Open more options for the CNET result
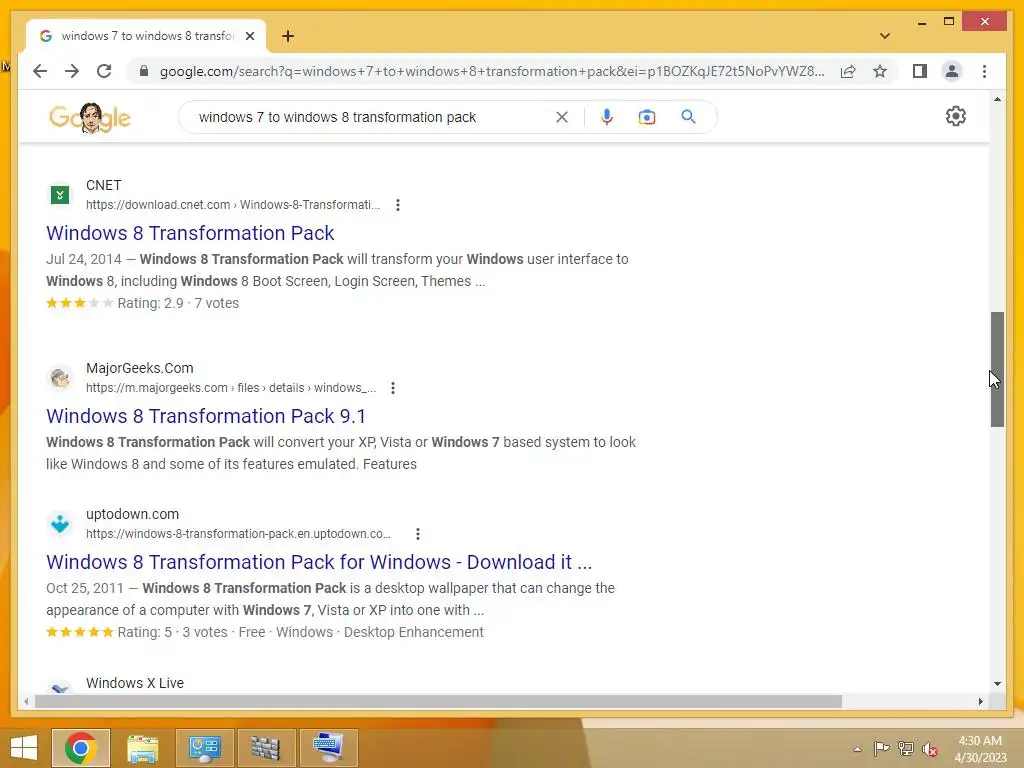1024x768 pixels. 398,205
